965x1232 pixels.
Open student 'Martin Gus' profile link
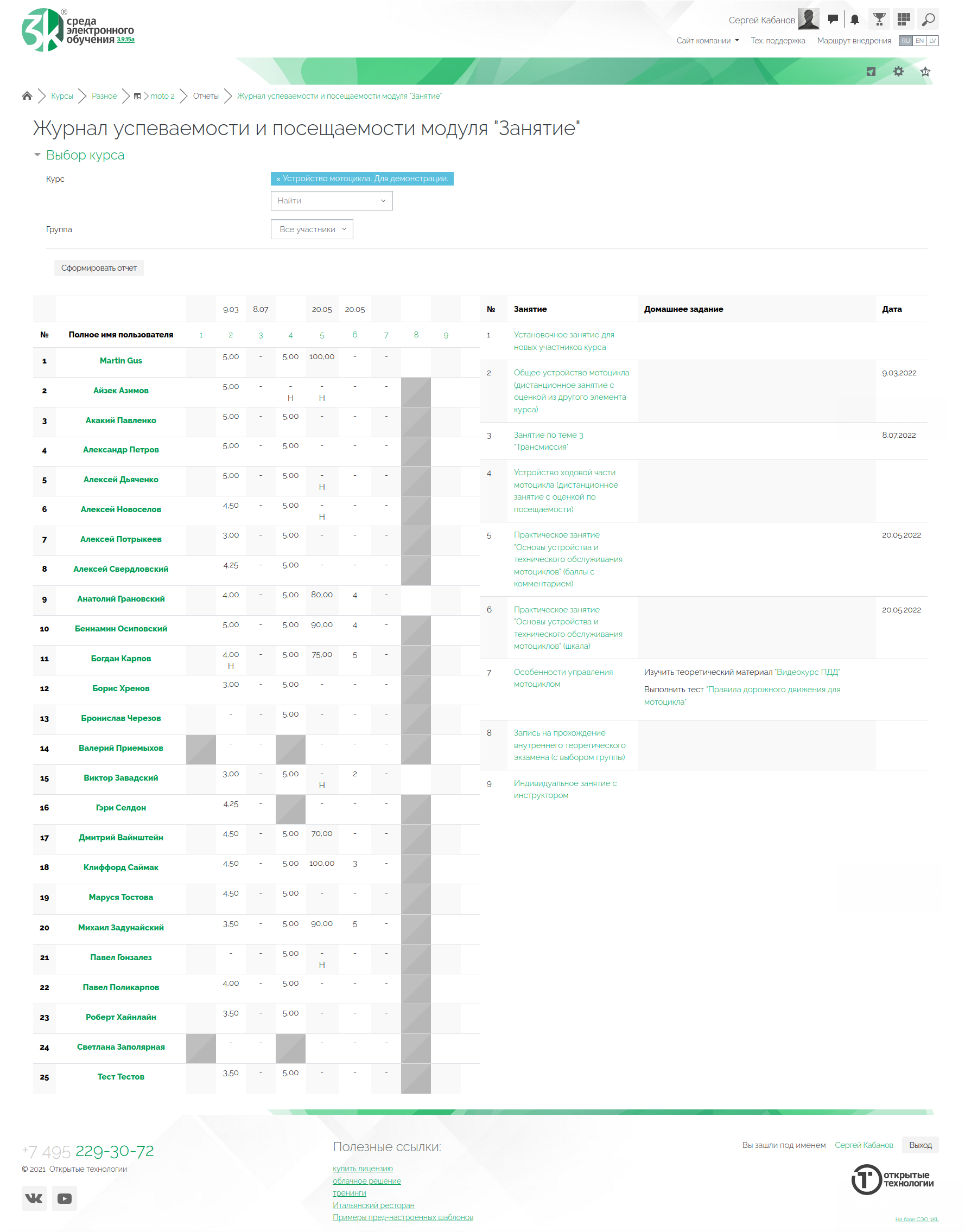(121, 361)
